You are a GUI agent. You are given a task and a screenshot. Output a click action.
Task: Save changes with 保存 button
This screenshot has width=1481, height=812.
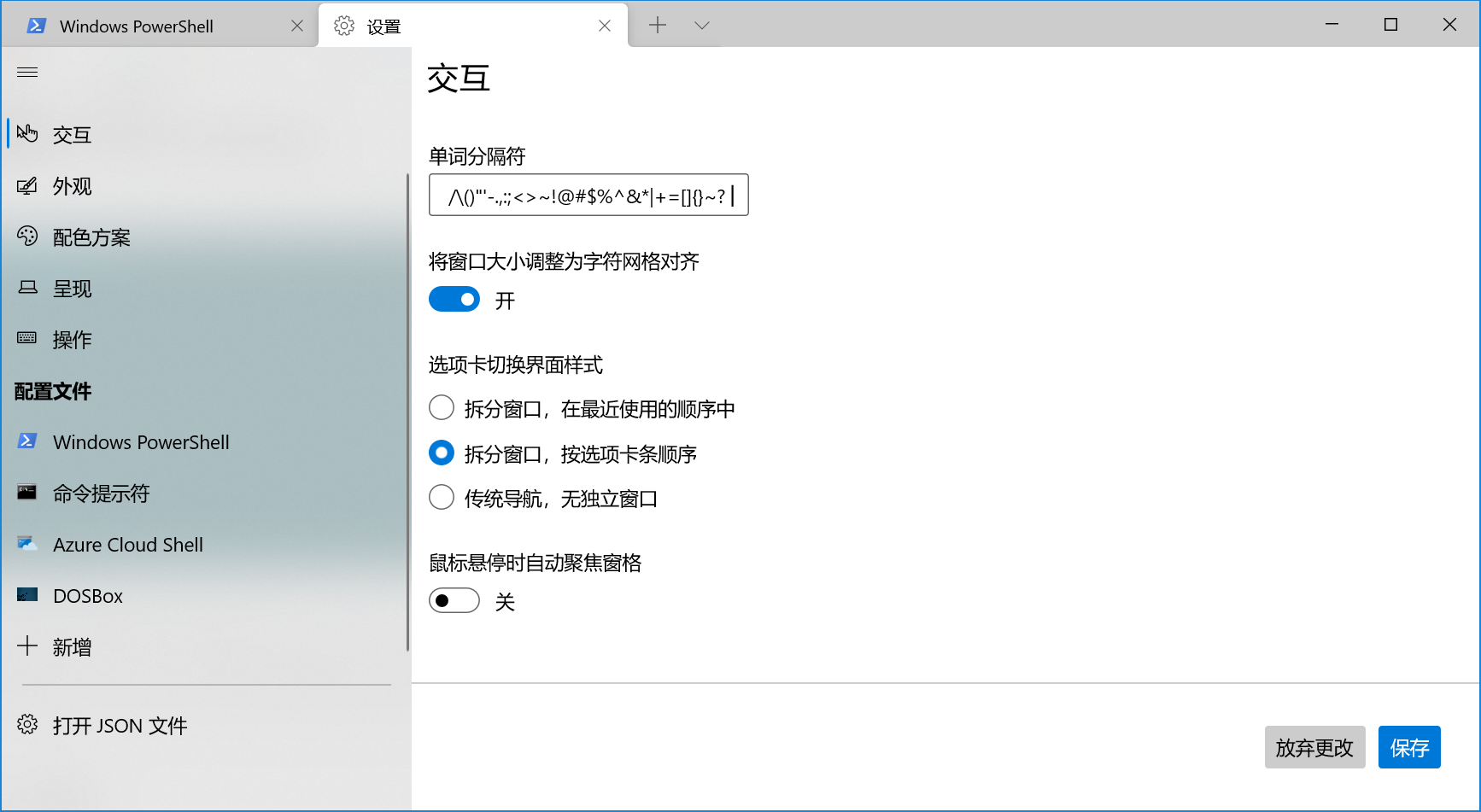[1409, 747]
